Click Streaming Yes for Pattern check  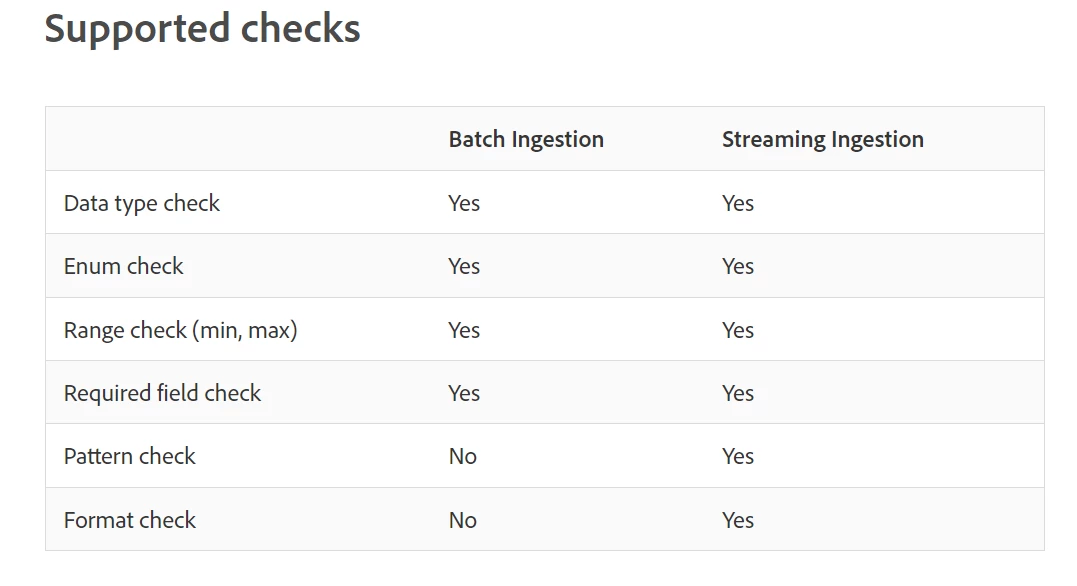[x=738, y=456]
